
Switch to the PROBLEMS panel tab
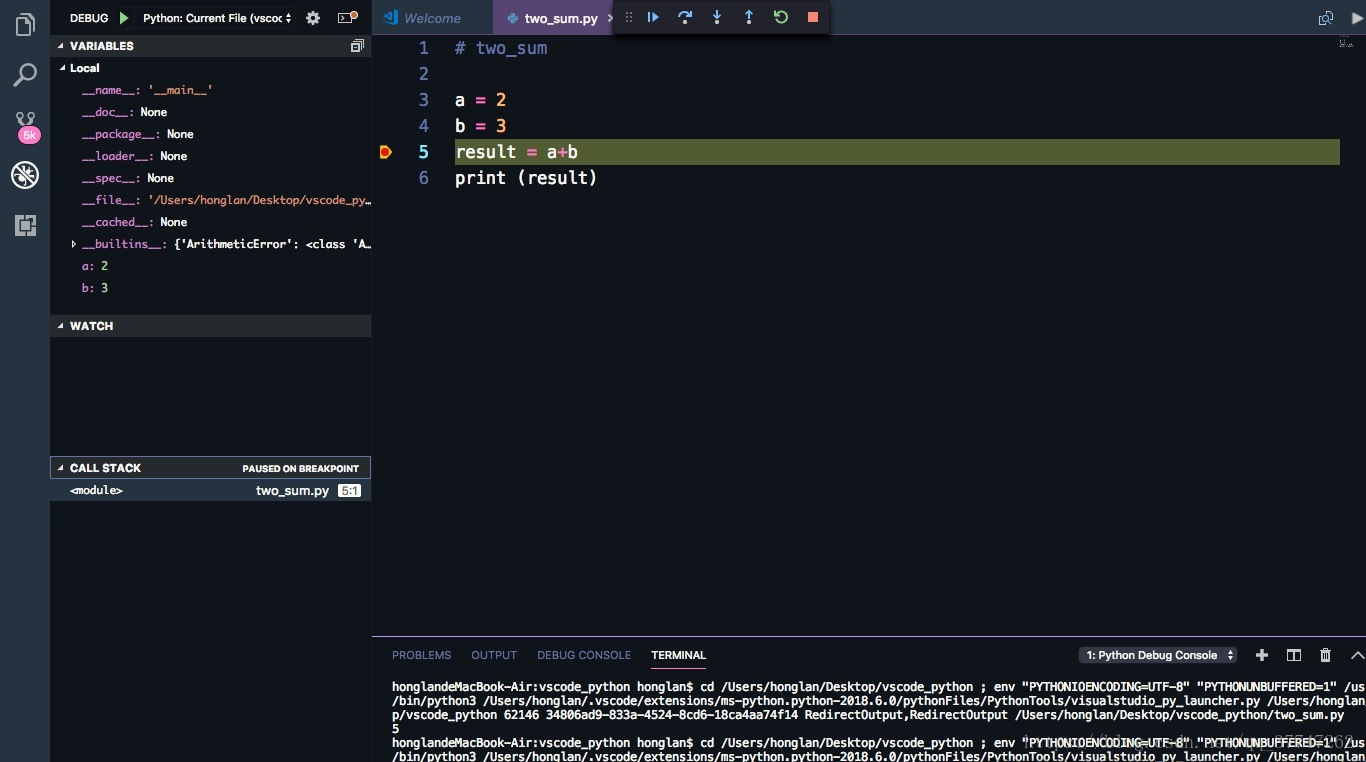tap(421, 655)
